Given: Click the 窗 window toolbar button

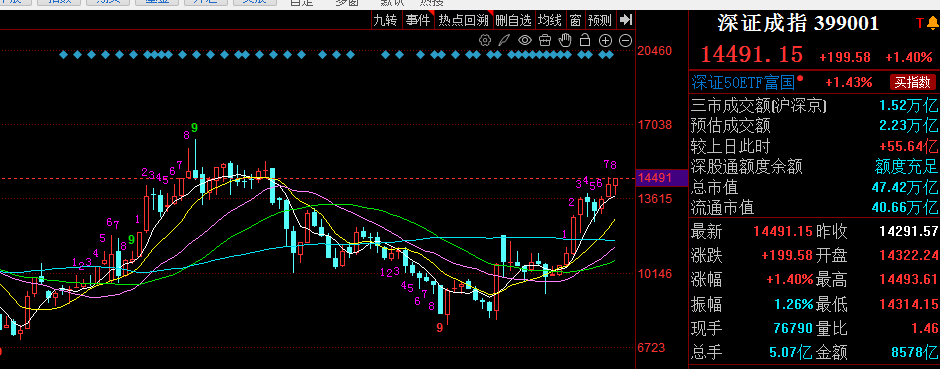Looking at the screenshot, I should pos(575,20).
